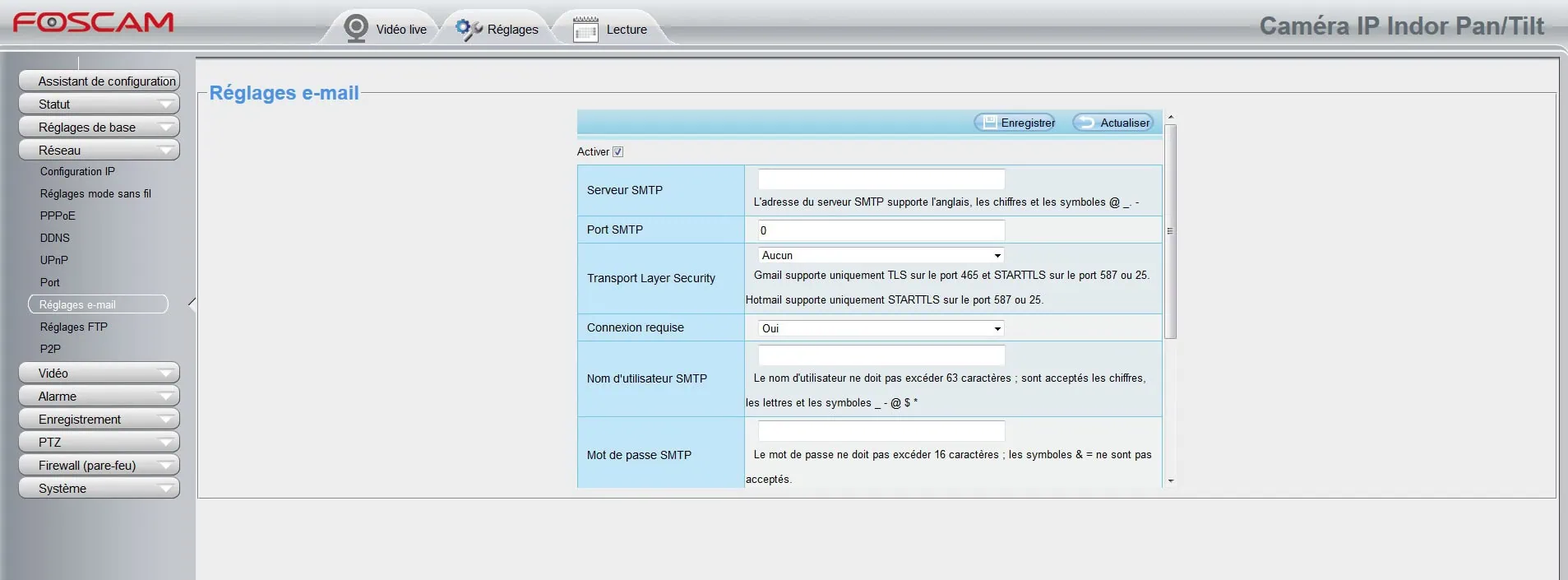The image size is (1568, 580).
Task: Open Réglages FTP in the sidebar
Action: (74, 327)
